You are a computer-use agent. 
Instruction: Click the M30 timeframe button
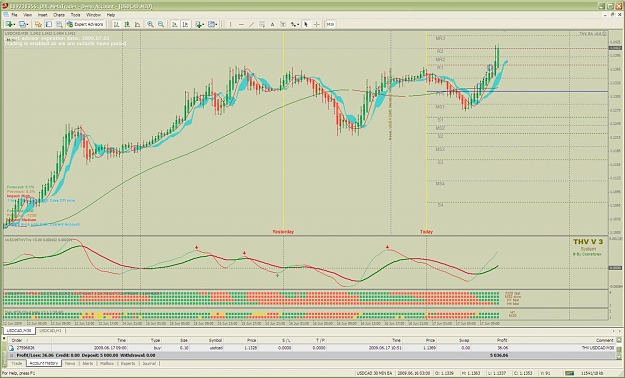click(330, 24)
